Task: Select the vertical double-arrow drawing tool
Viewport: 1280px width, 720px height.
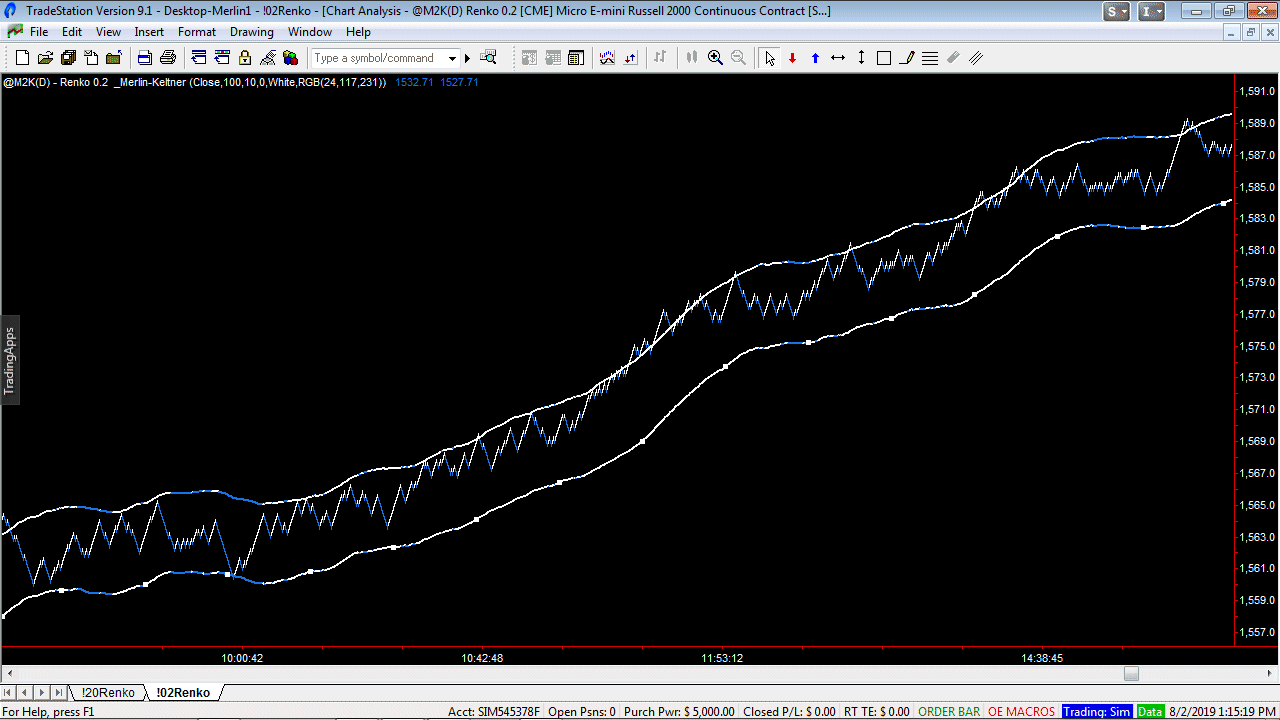Action: point(861,58)
